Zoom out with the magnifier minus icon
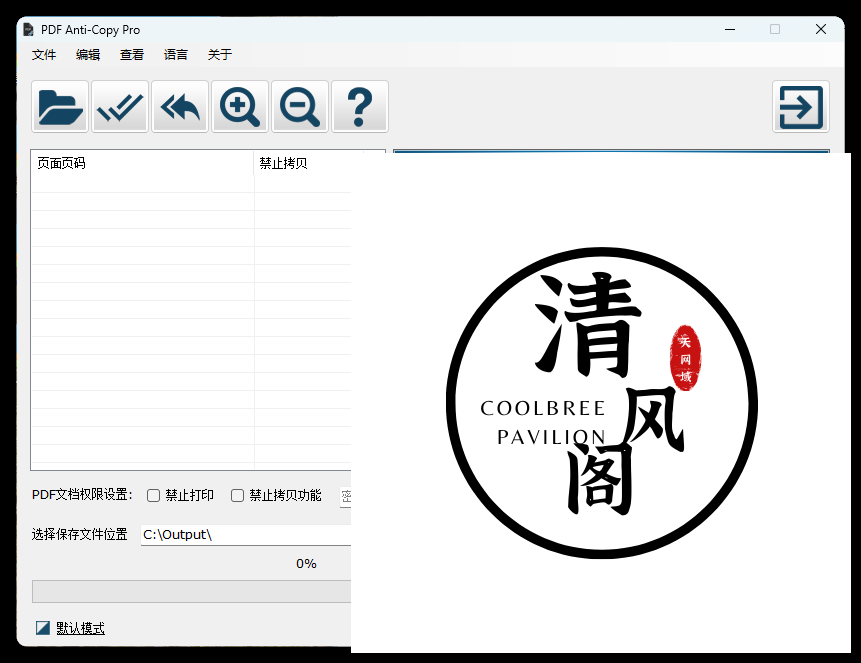This screenshot has width=861, height=663. coord(300,107)
